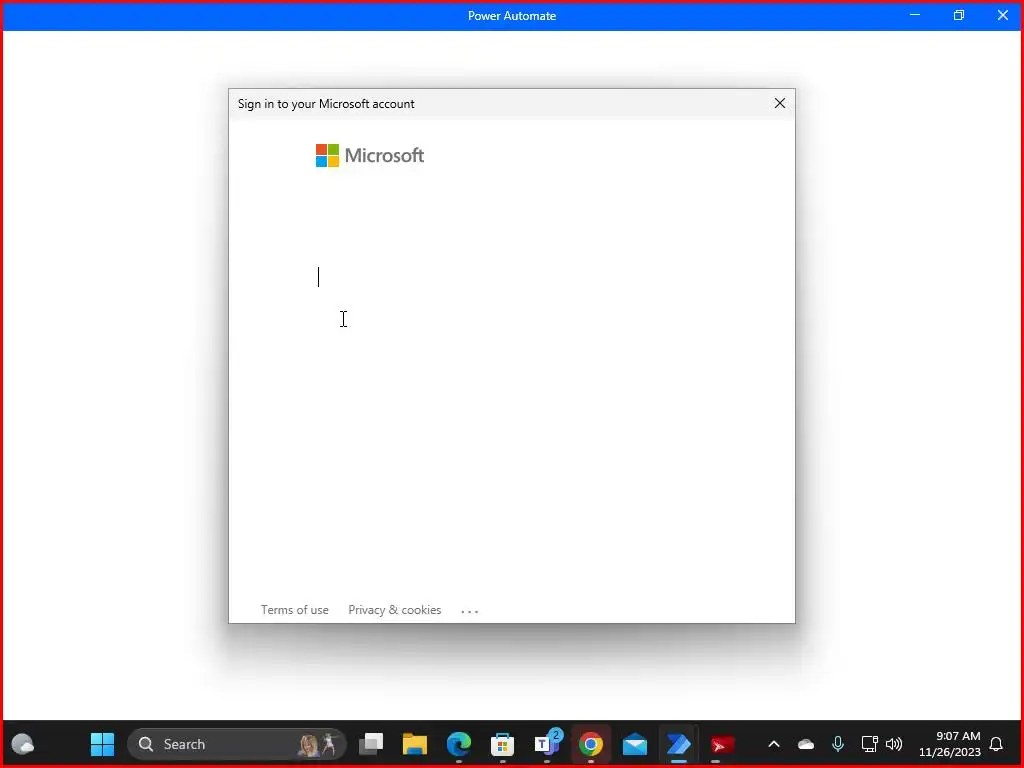
Task: Select the Power Automate taskbar icon
Action: tap(679, 744)
